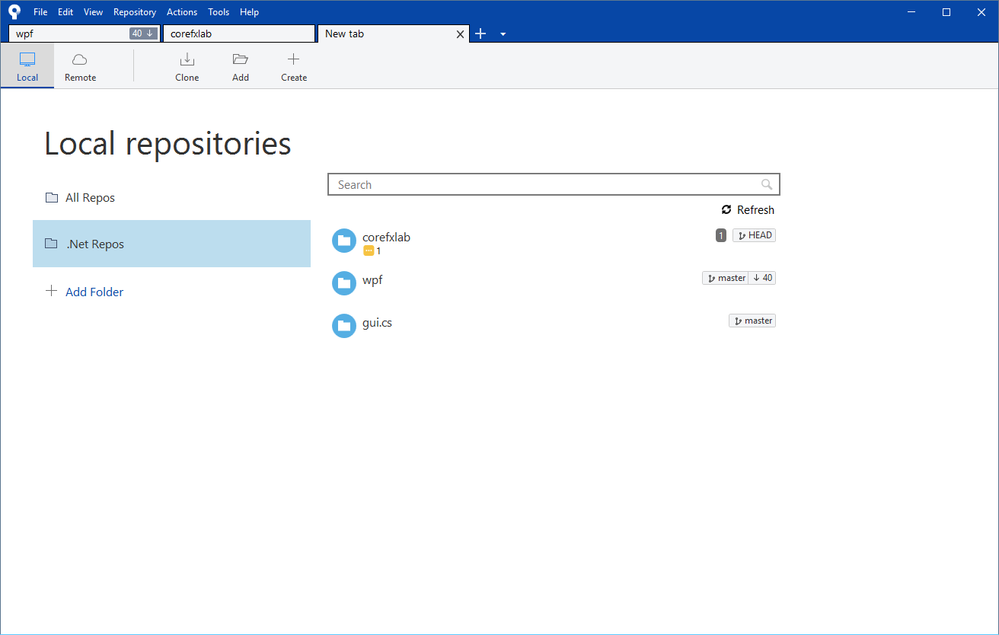Open the File menu
The height and width of the screenshot is (635, 999).
pos(40,11)
